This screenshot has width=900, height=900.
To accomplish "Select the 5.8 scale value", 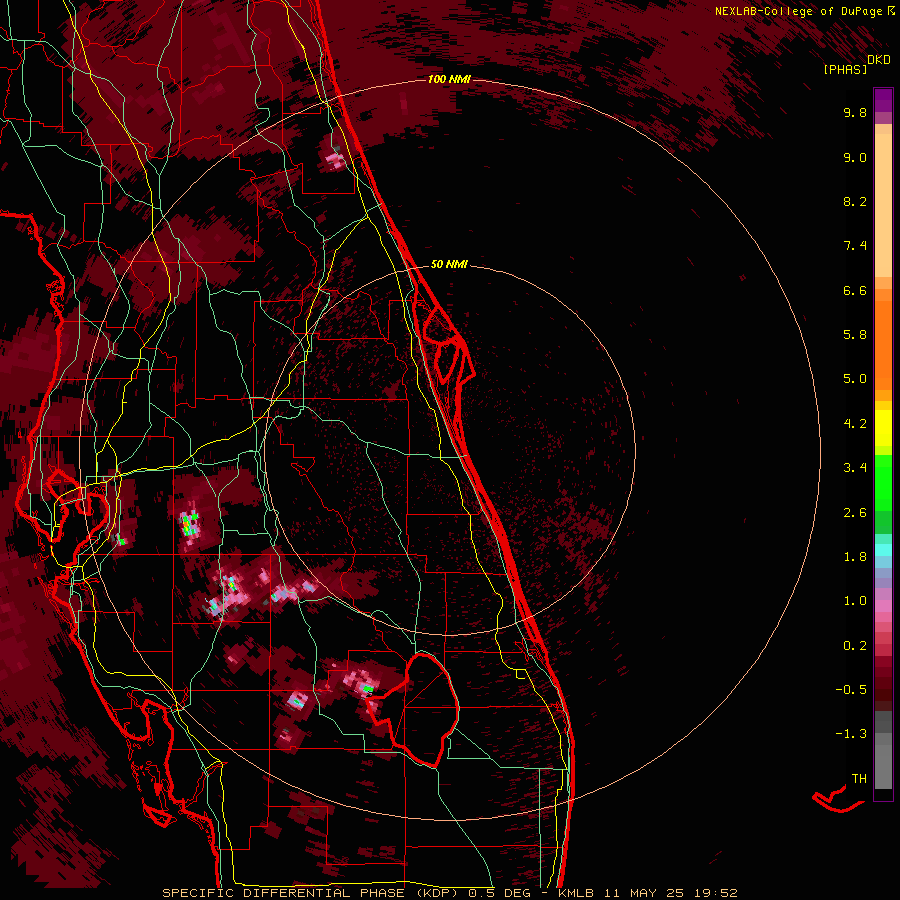I will point(855,335).
